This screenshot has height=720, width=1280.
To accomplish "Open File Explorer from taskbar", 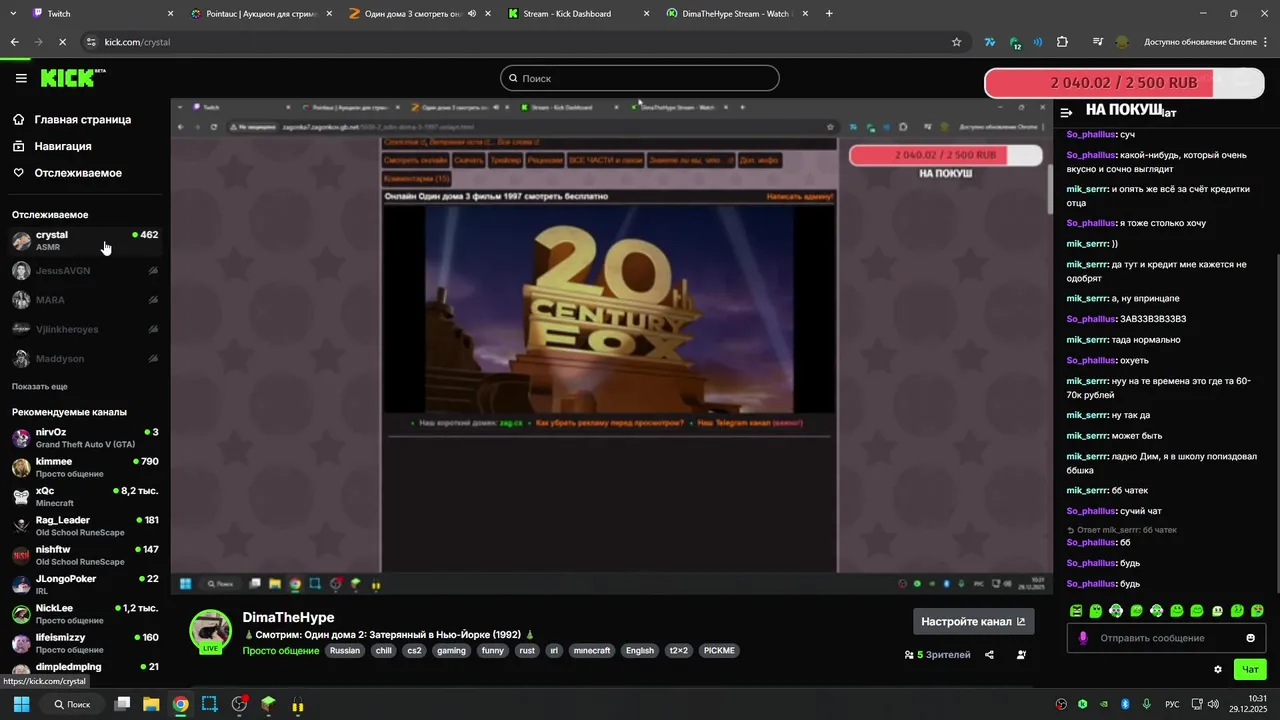I will (x=151, y=704).
